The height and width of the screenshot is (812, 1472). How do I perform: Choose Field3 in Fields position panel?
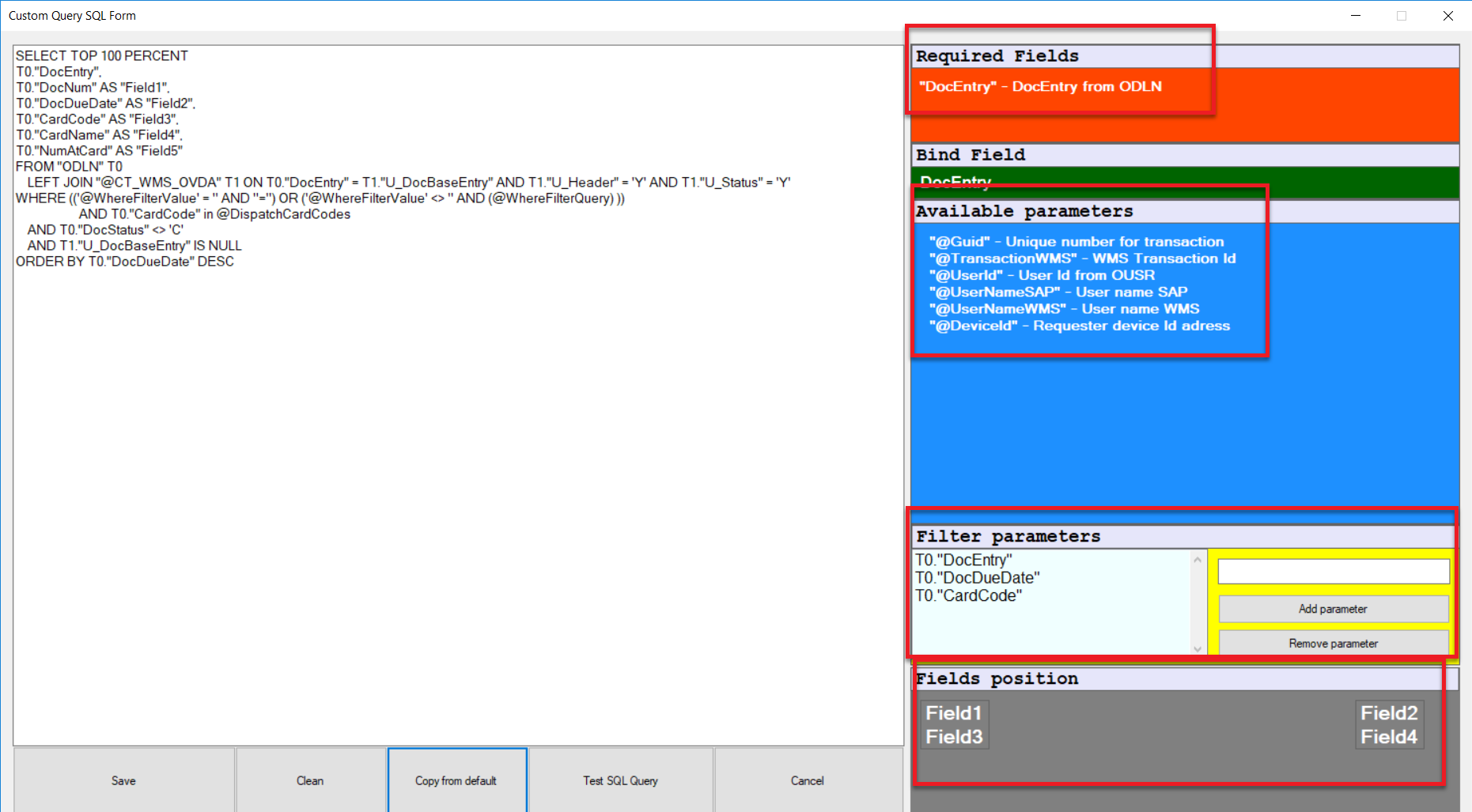[x=954, y=737]
